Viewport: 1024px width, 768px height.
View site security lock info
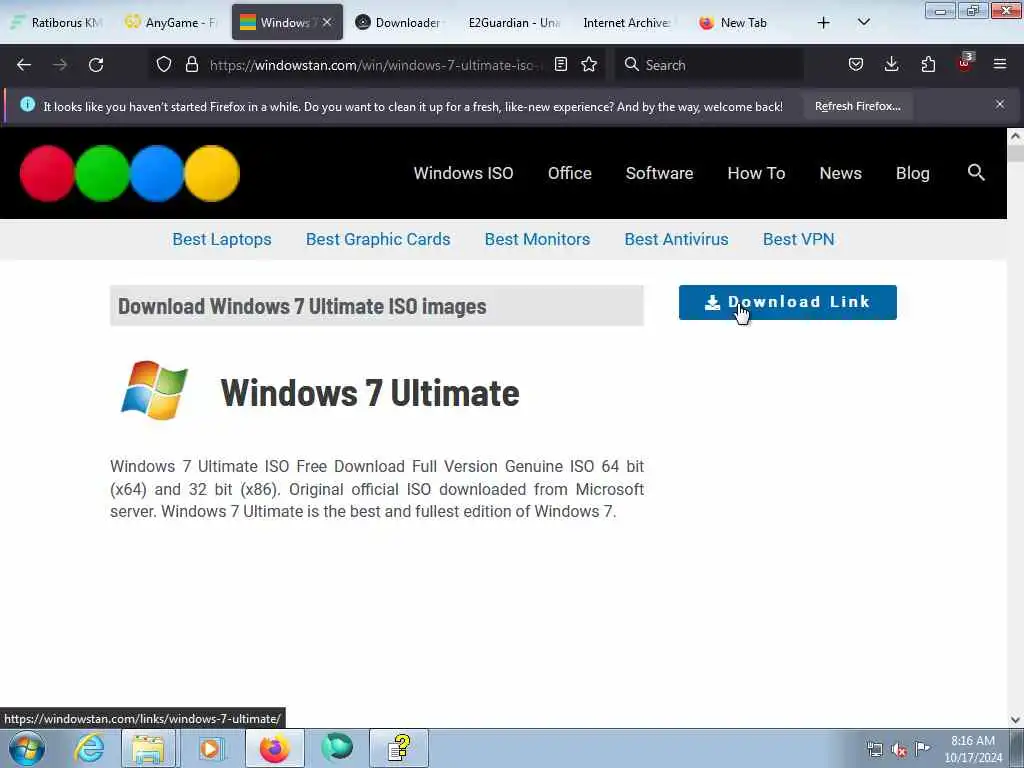[x=191, y=65]
